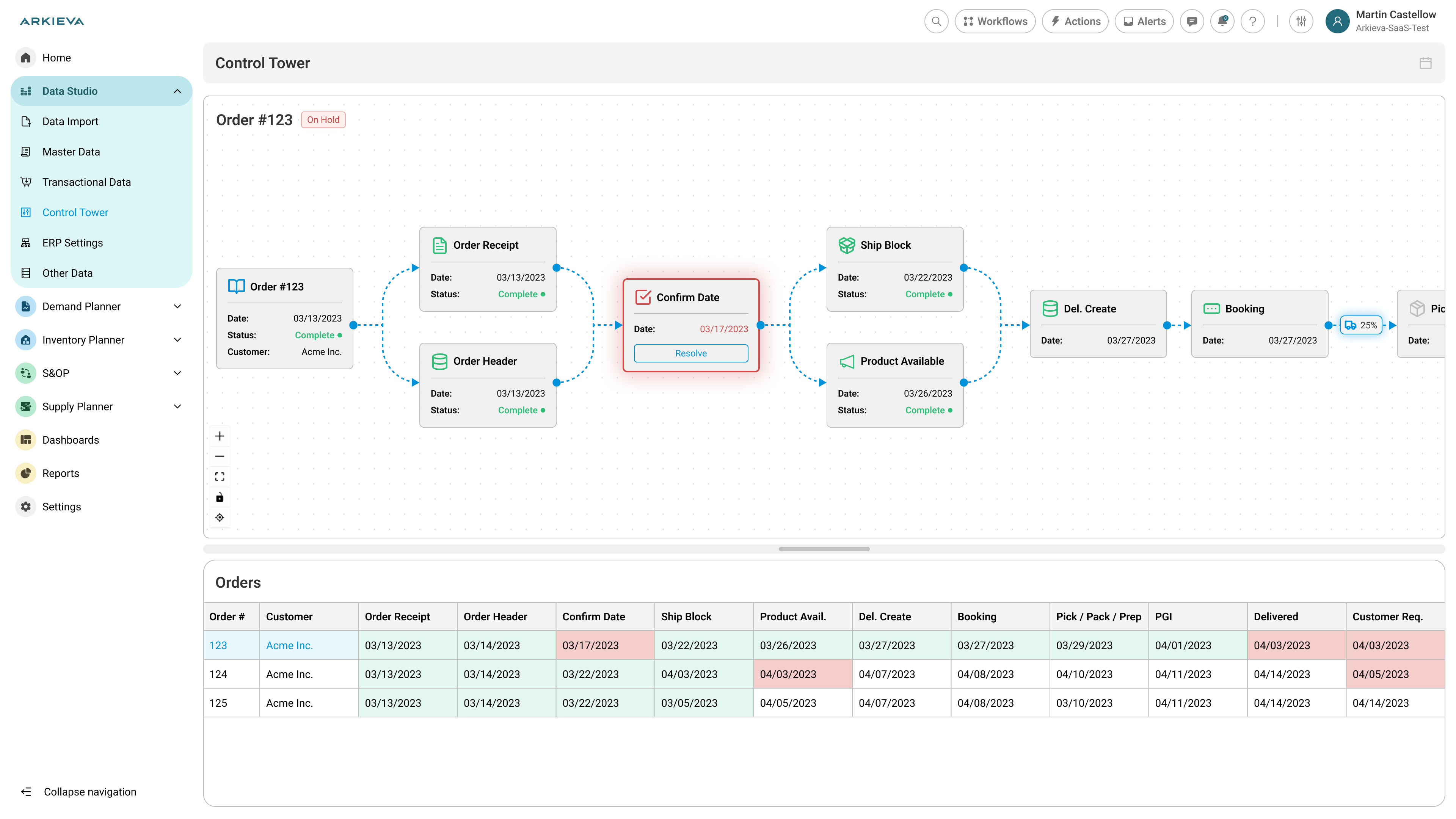1456x819 pixels.
Task: Expand the Supply Planner menu
Action: click(x=177, y=406)
